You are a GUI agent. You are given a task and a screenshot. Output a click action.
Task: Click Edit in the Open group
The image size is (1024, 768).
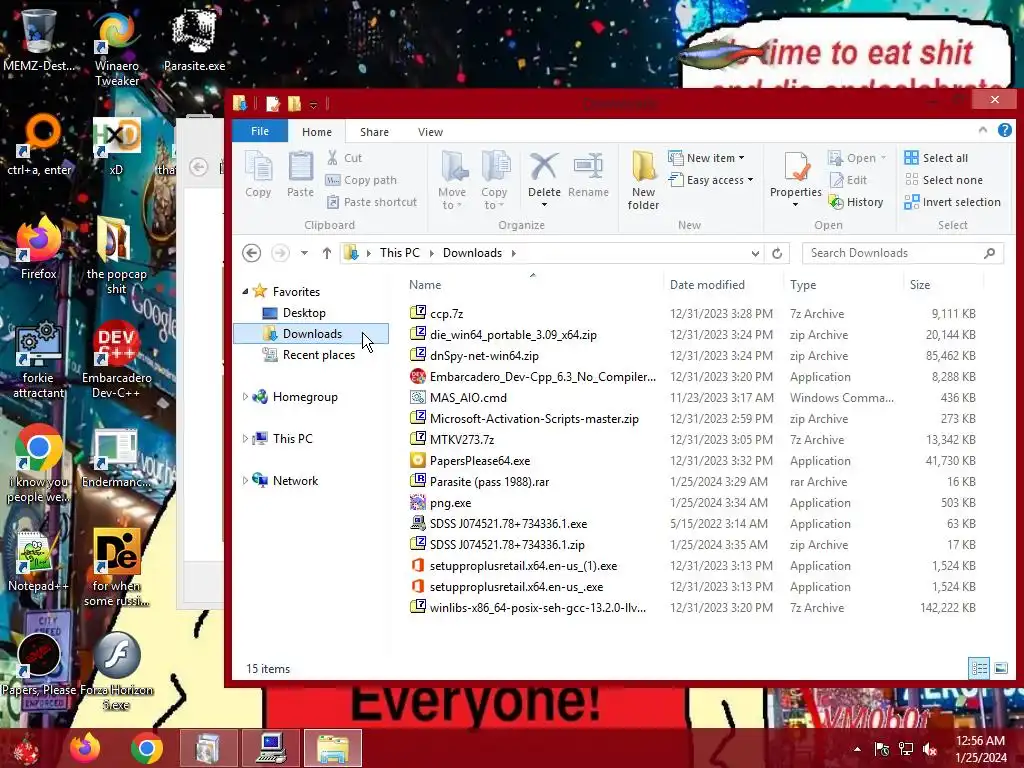point(848,180)
